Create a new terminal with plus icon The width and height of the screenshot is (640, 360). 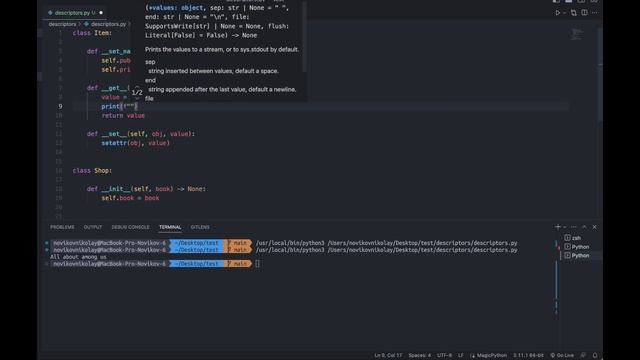click(558, 227)
